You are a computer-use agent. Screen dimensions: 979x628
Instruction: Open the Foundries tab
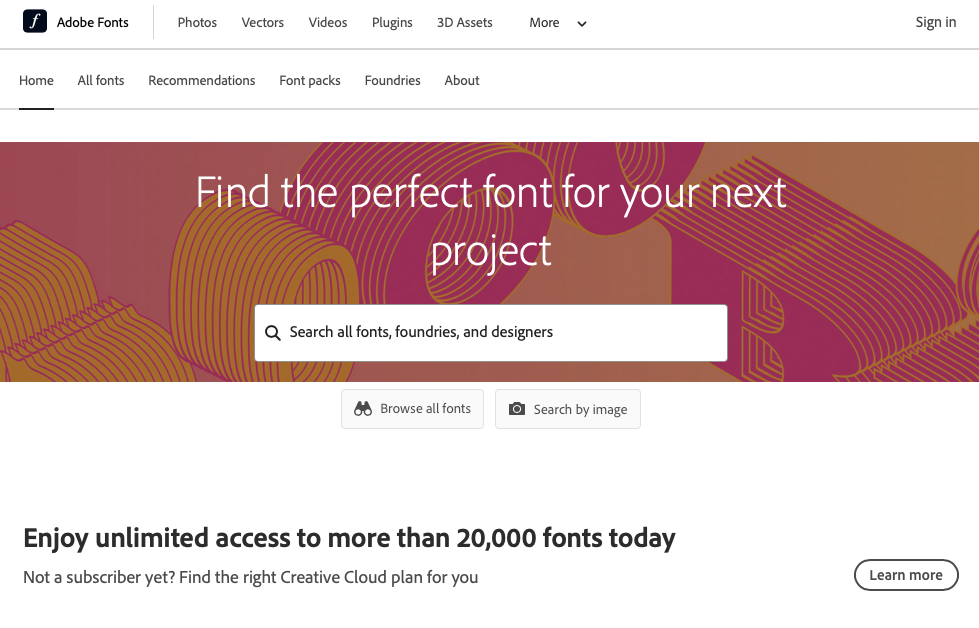393,81
